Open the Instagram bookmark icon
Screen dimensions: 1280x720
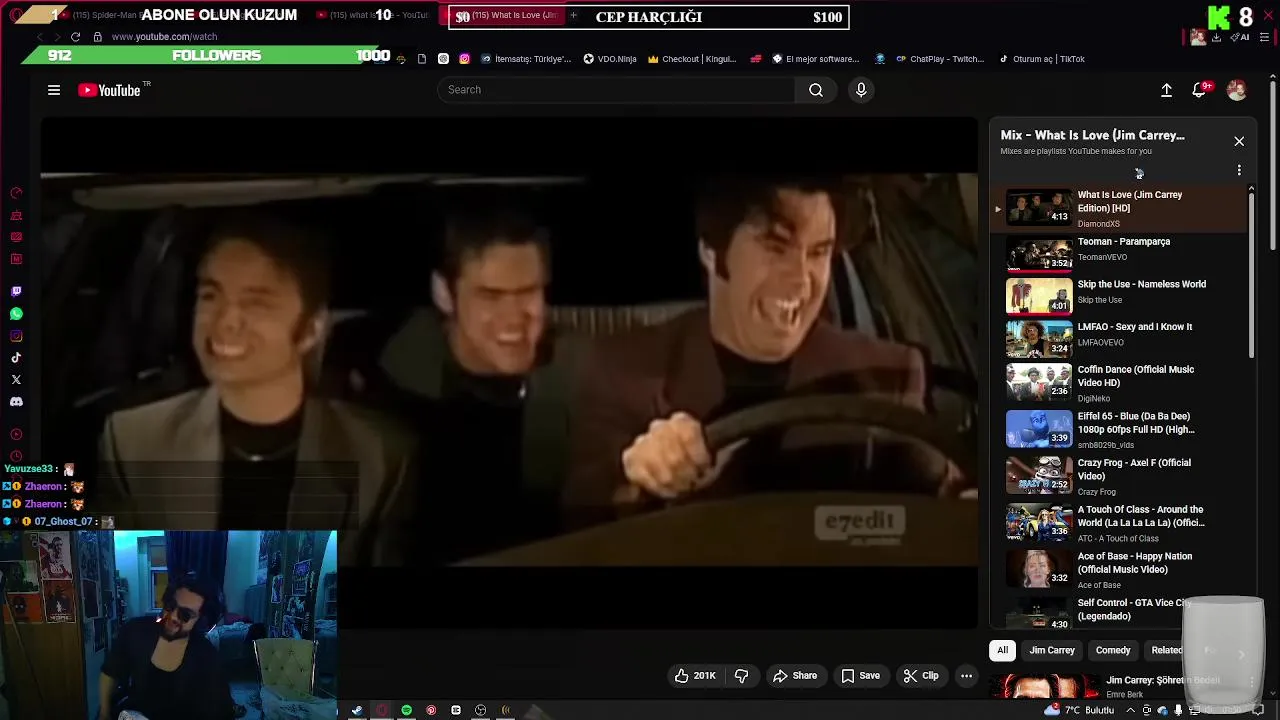click(x=464, y=59)
